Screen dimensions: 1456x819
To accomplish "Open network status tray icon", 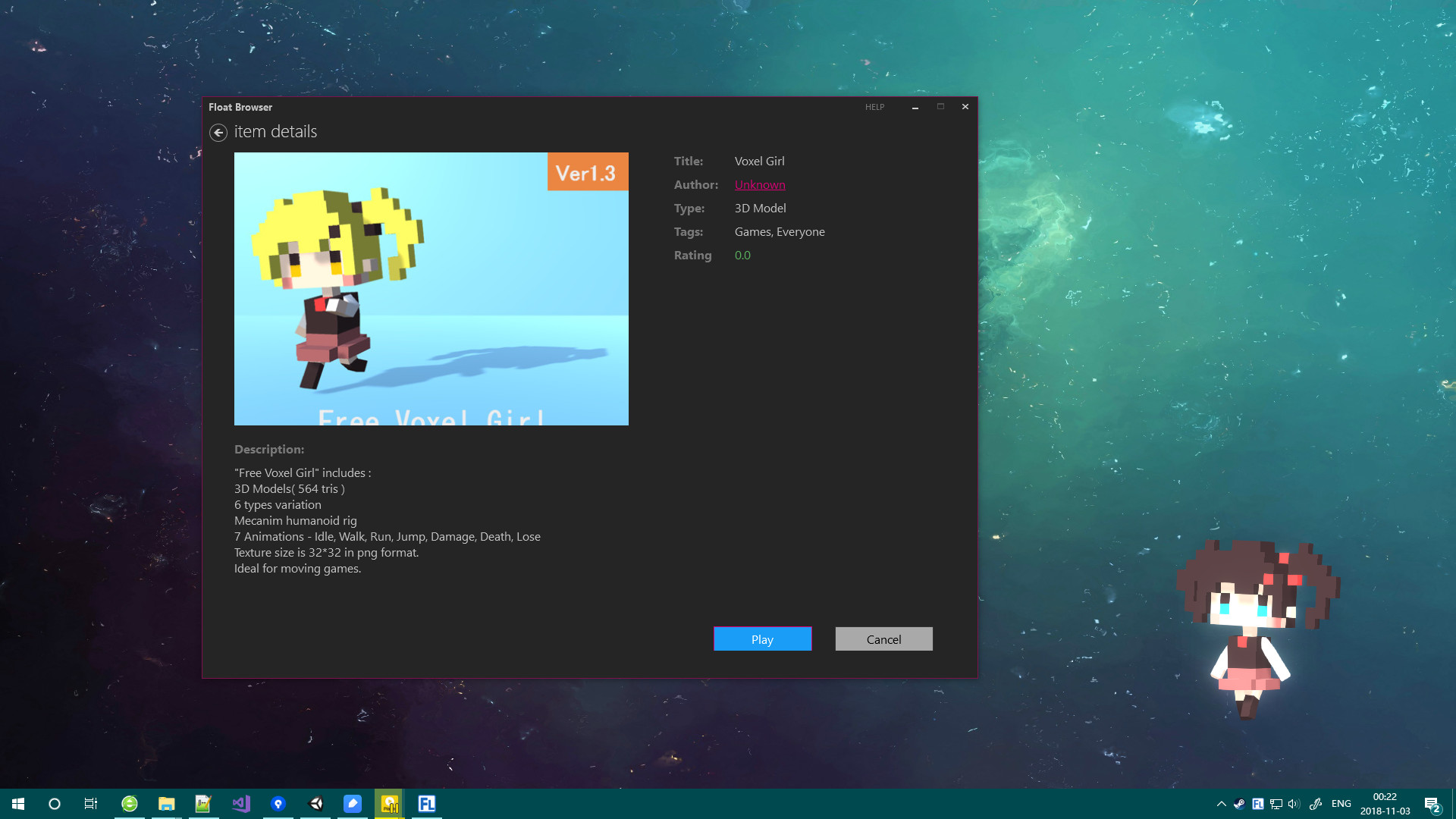I will pos(1276,804).
